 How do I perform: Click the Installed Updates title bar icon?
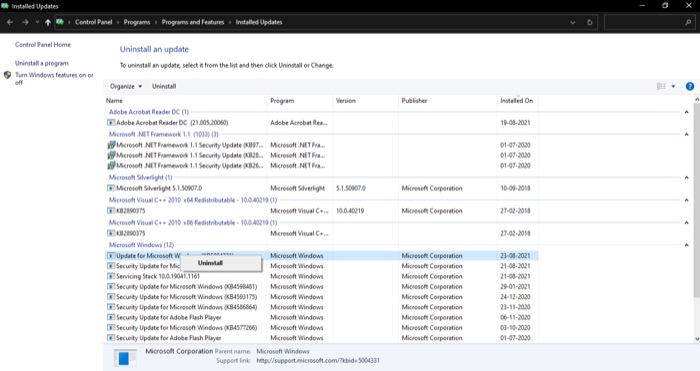5,6
